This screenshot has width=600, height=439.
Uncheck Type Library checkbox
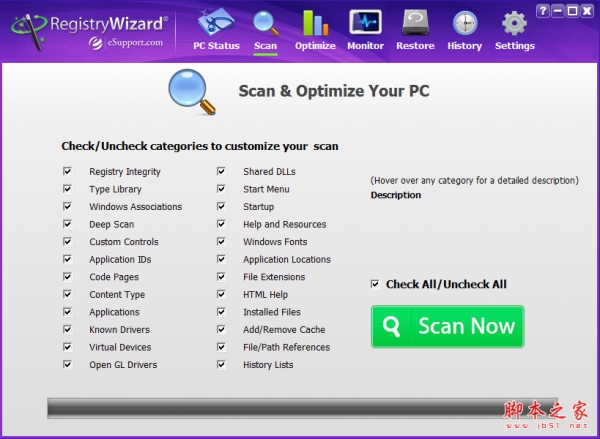tap(68, 189)
